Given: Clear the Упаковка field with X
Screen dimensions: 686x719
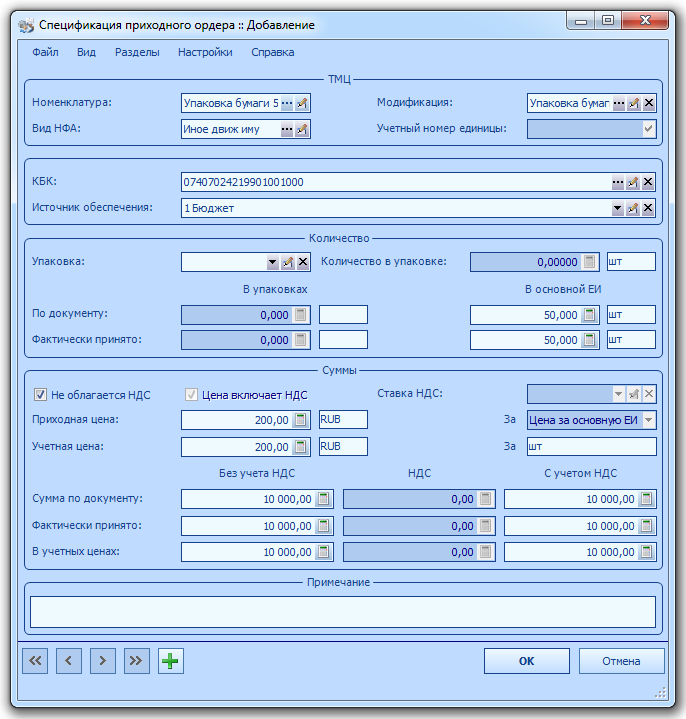Looking at the screenshot, I should coord(303,262).
